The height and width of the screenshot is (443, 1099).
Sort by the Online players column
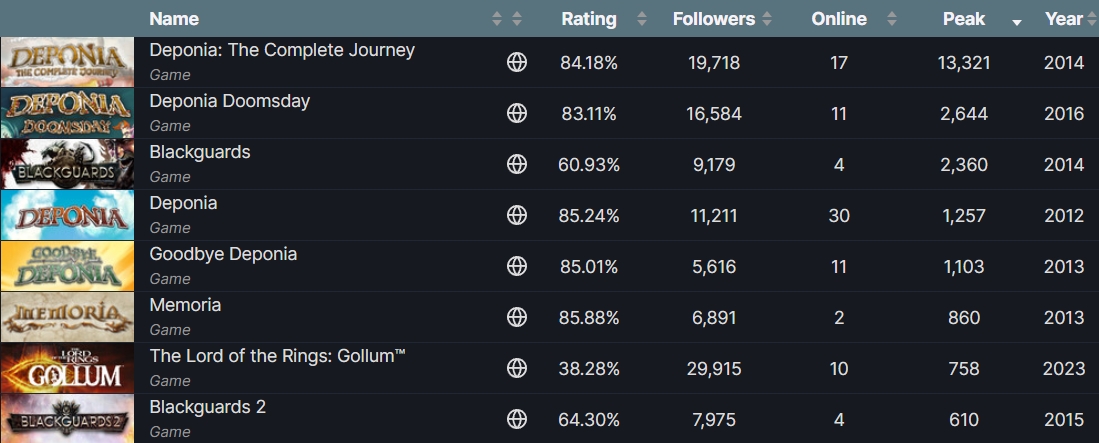[x=838, y=19]
